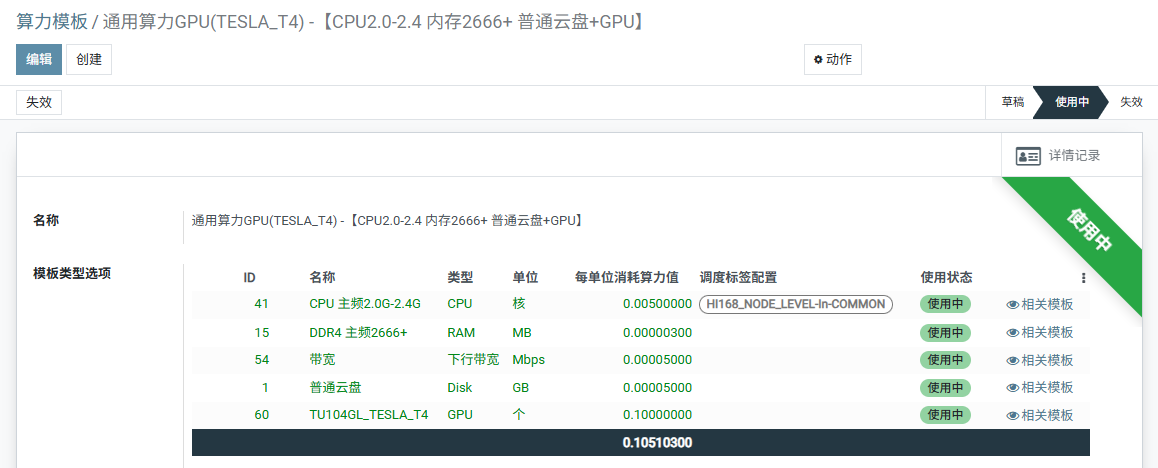Click ID 60 cell
Image resolution: width=1158 pixels, height=468 pixels.
click(261, 415)
